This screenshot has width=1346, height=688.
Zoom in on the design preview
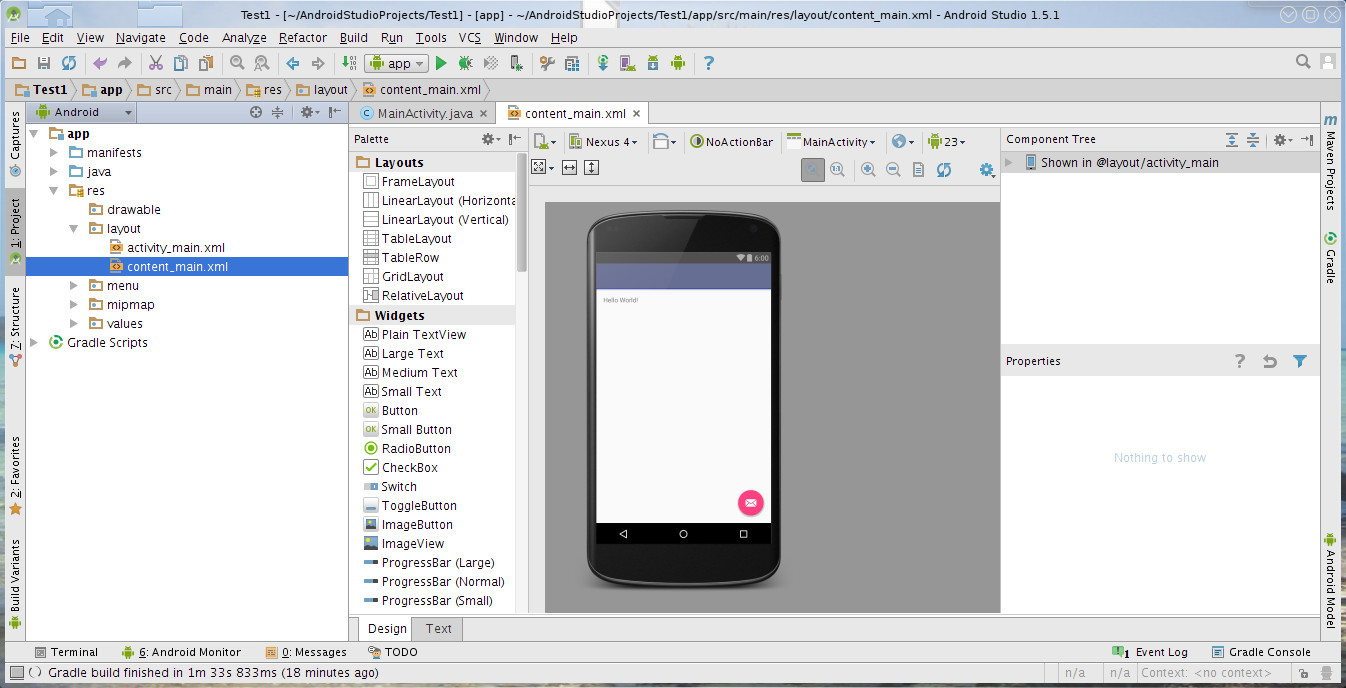pos(868,170)
